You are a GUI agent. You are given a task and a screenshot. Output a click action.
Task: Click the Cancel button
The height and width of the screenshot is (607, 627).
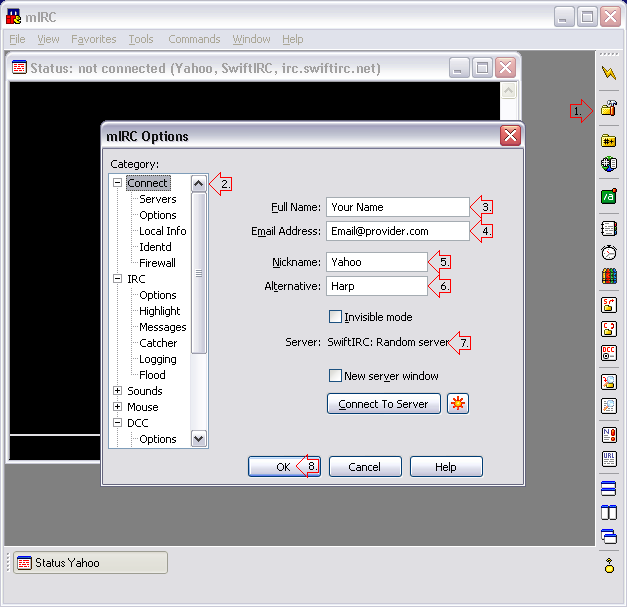point(365,467)
